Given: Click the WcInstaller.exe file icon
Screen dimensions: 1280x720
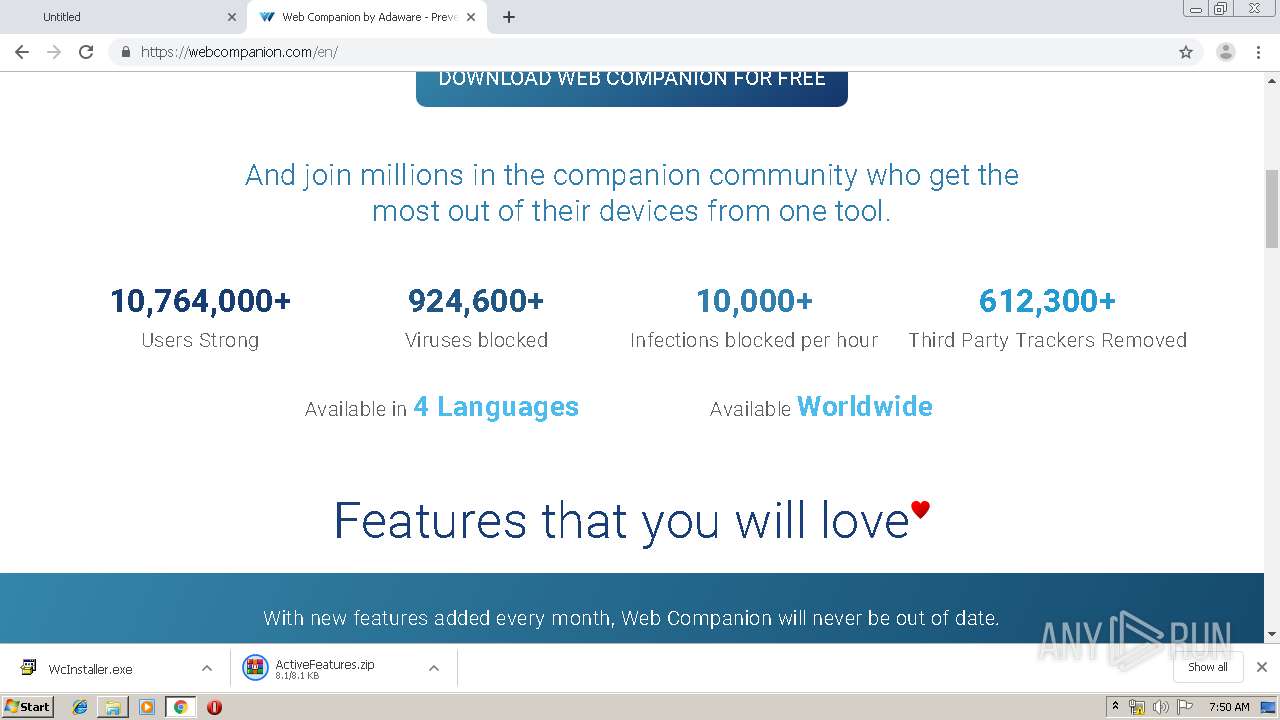Looking at the screenshot, I should (29, 668).
